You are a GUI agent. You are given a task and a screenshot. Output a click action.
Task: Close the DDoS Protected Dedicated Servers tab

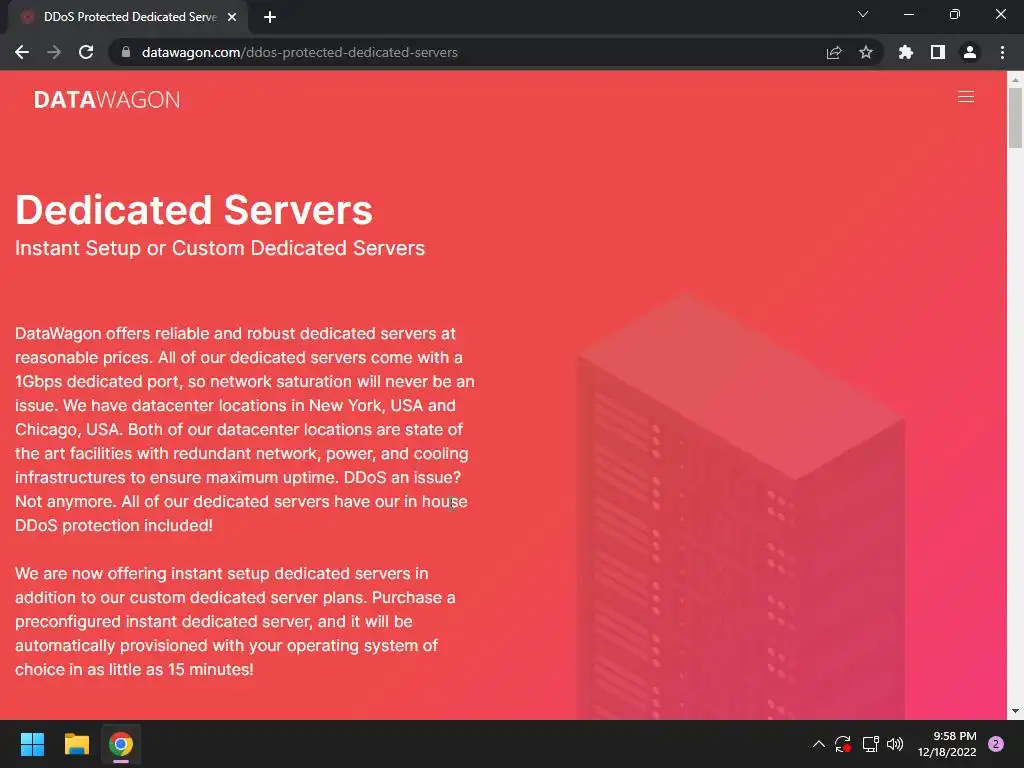pyautogui.click(x=232, y=17)
